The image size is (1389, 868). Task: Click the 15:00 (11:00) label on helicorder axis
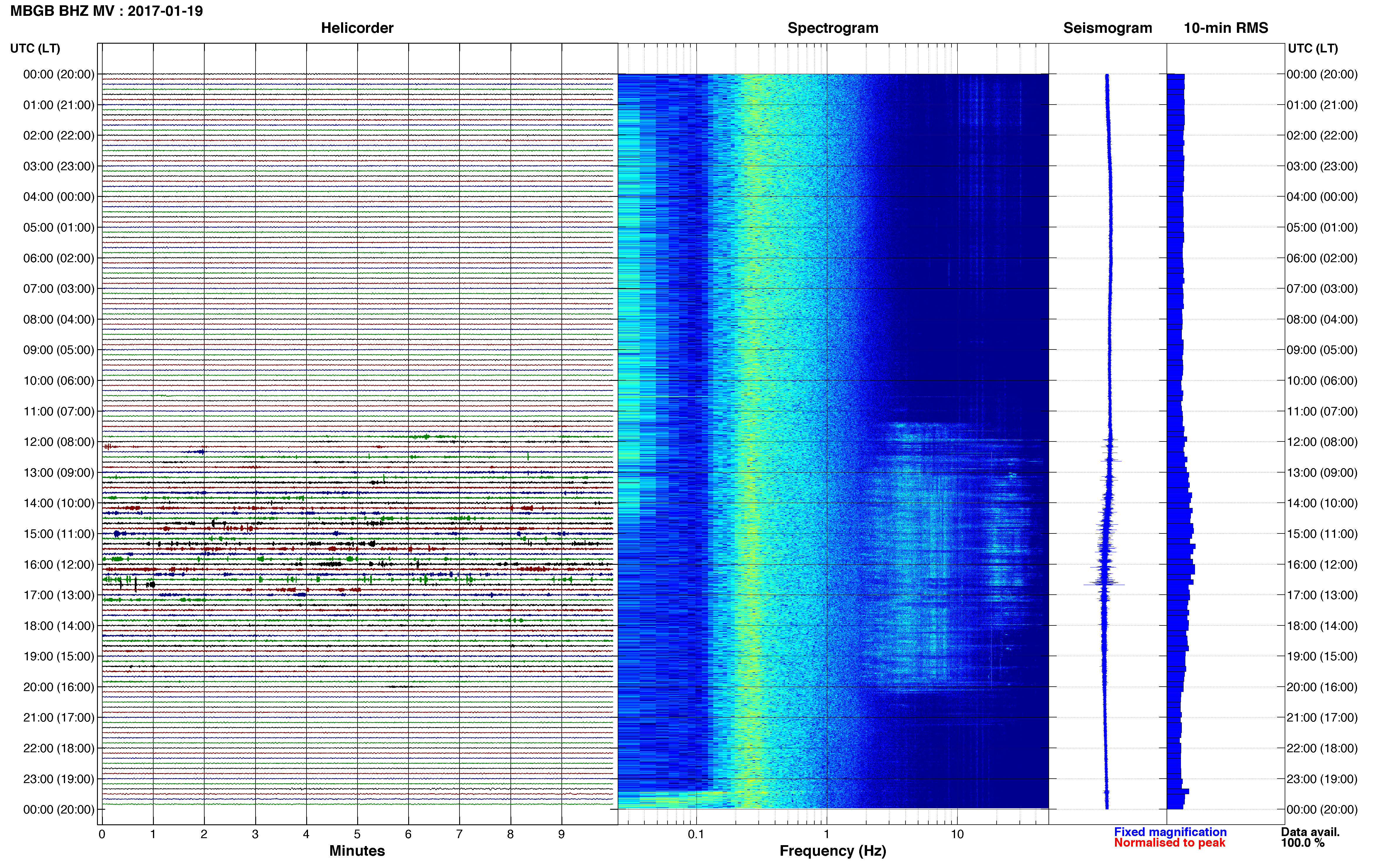[x=59, y=534]
